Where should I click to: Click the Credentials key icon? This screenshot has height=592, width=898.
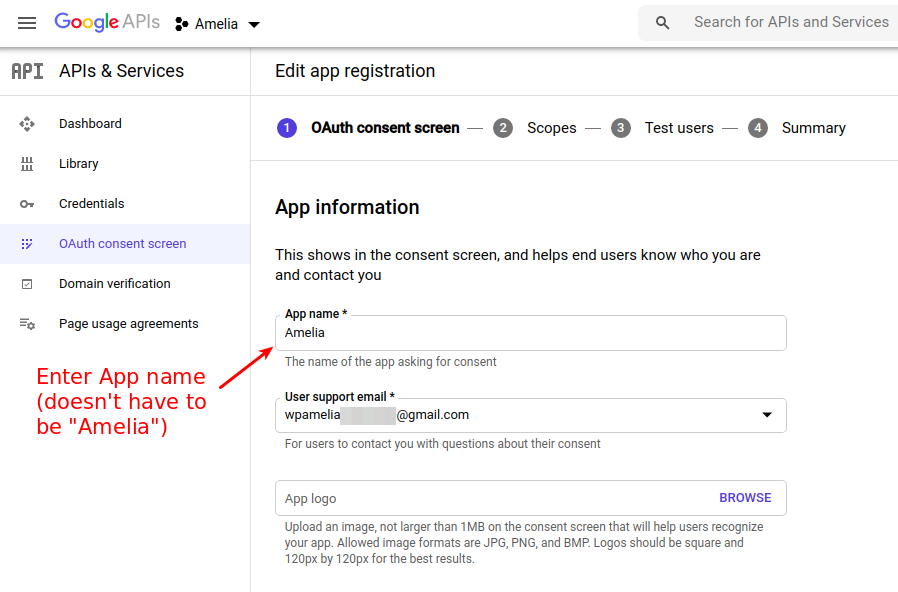(27, 204)
